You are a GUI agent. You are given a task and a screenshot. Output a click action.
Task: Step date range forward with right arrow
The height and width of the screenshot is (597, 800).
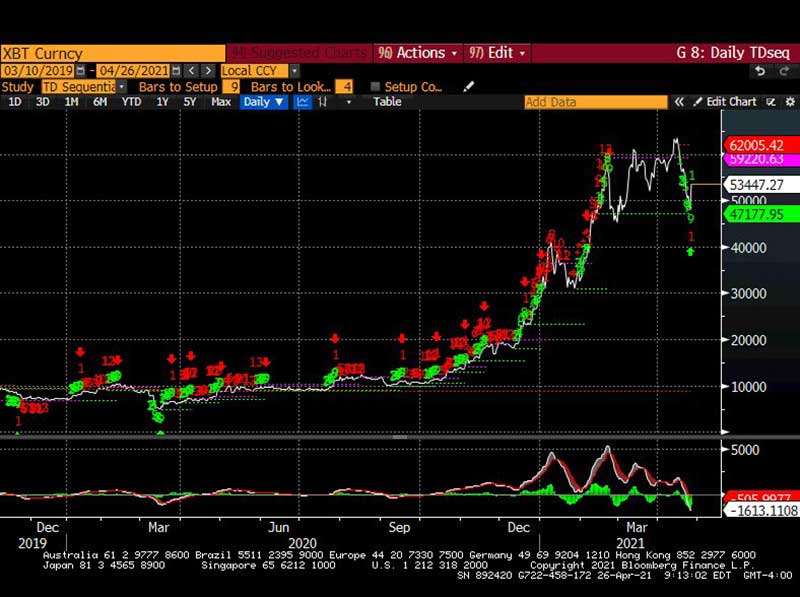[x=208, y=70]
